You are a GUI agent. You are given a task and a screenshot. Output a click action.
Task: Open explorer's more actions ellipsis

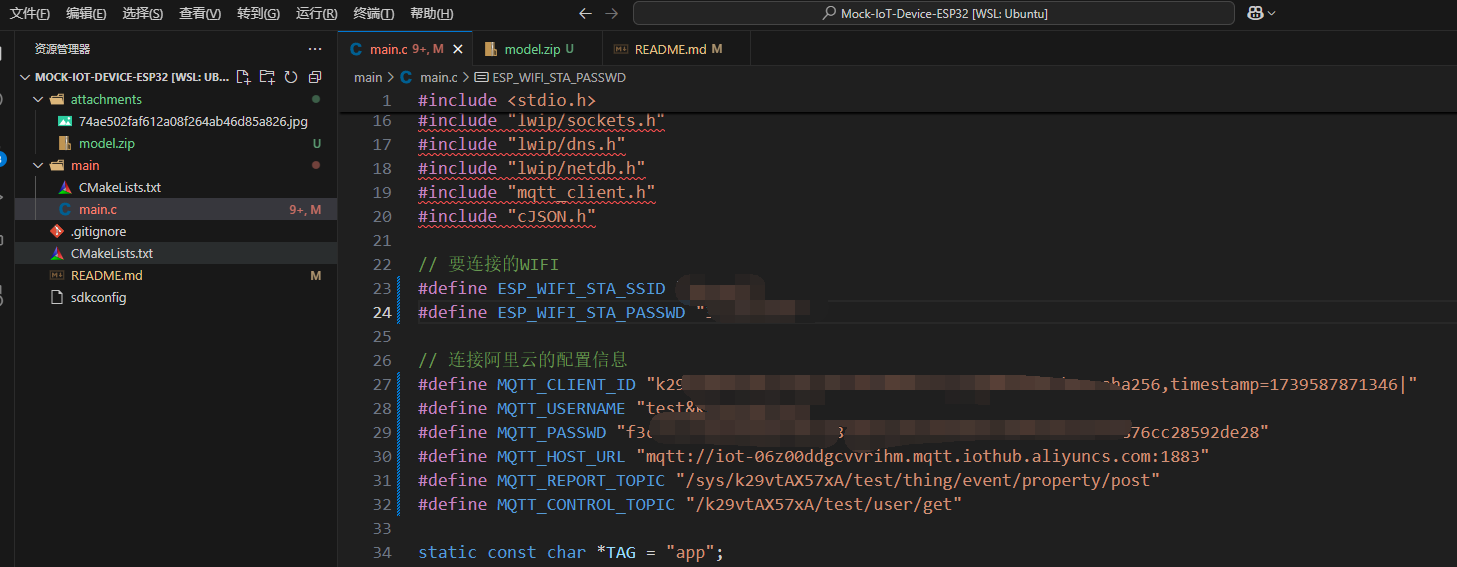point(315,48)
